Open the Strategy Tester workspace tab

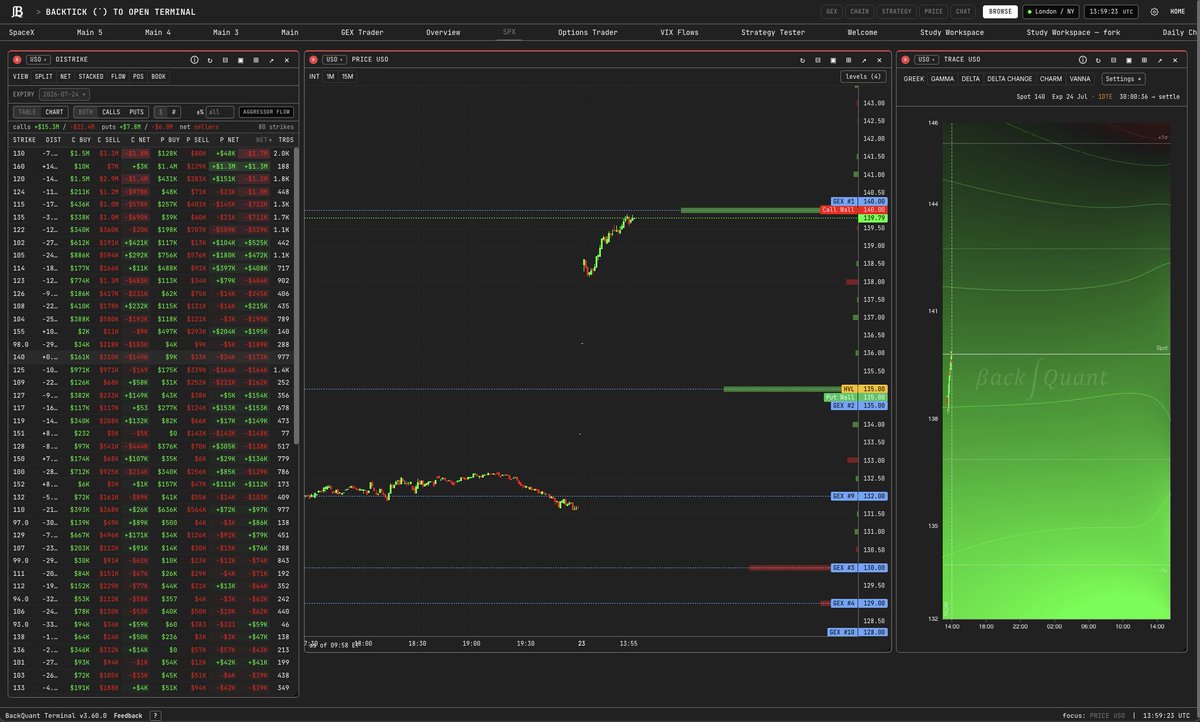pos(773,32)
